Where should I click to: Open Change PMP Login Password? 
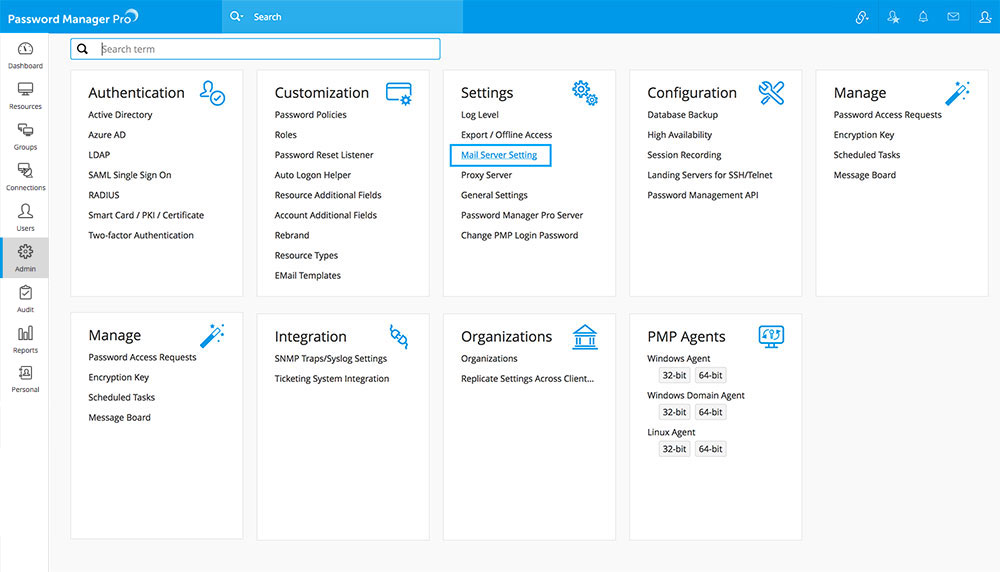point(519,235)
